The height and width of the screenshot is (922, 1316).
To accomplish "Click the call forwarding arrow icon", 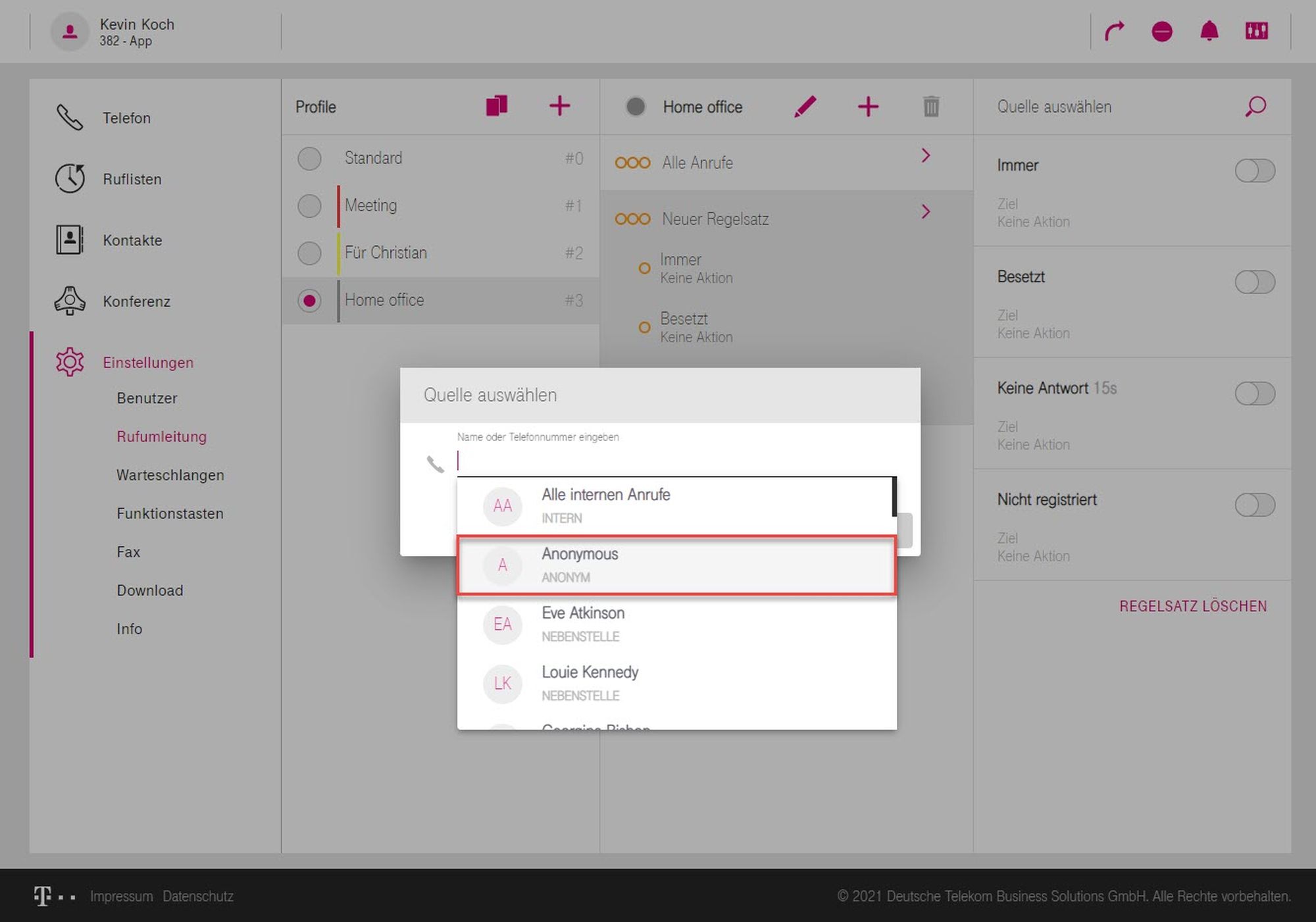I will [1114, 31].
